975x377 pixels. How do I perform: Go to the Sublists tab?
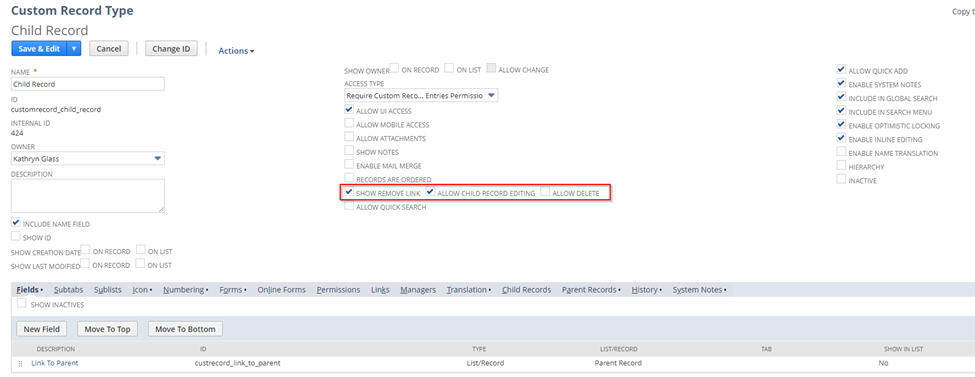tap(108, 290)
